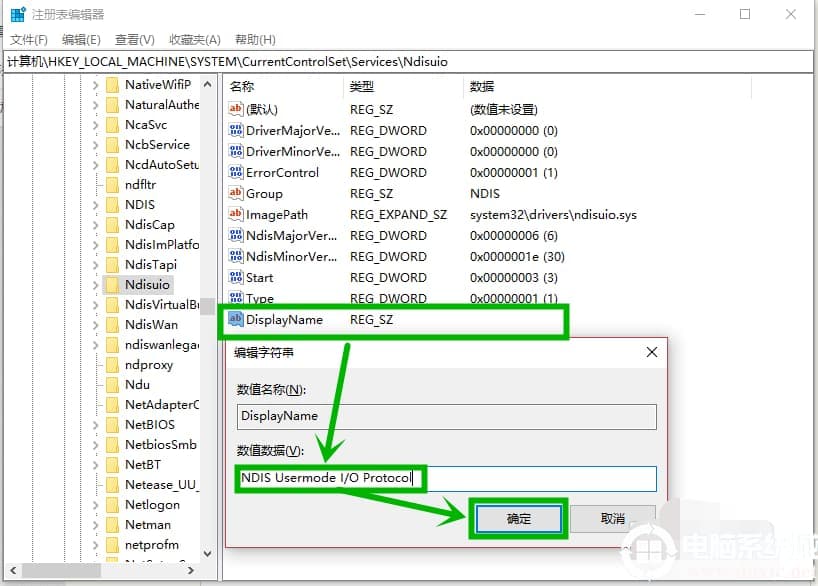Select the Netman tree item

point(148,524)
